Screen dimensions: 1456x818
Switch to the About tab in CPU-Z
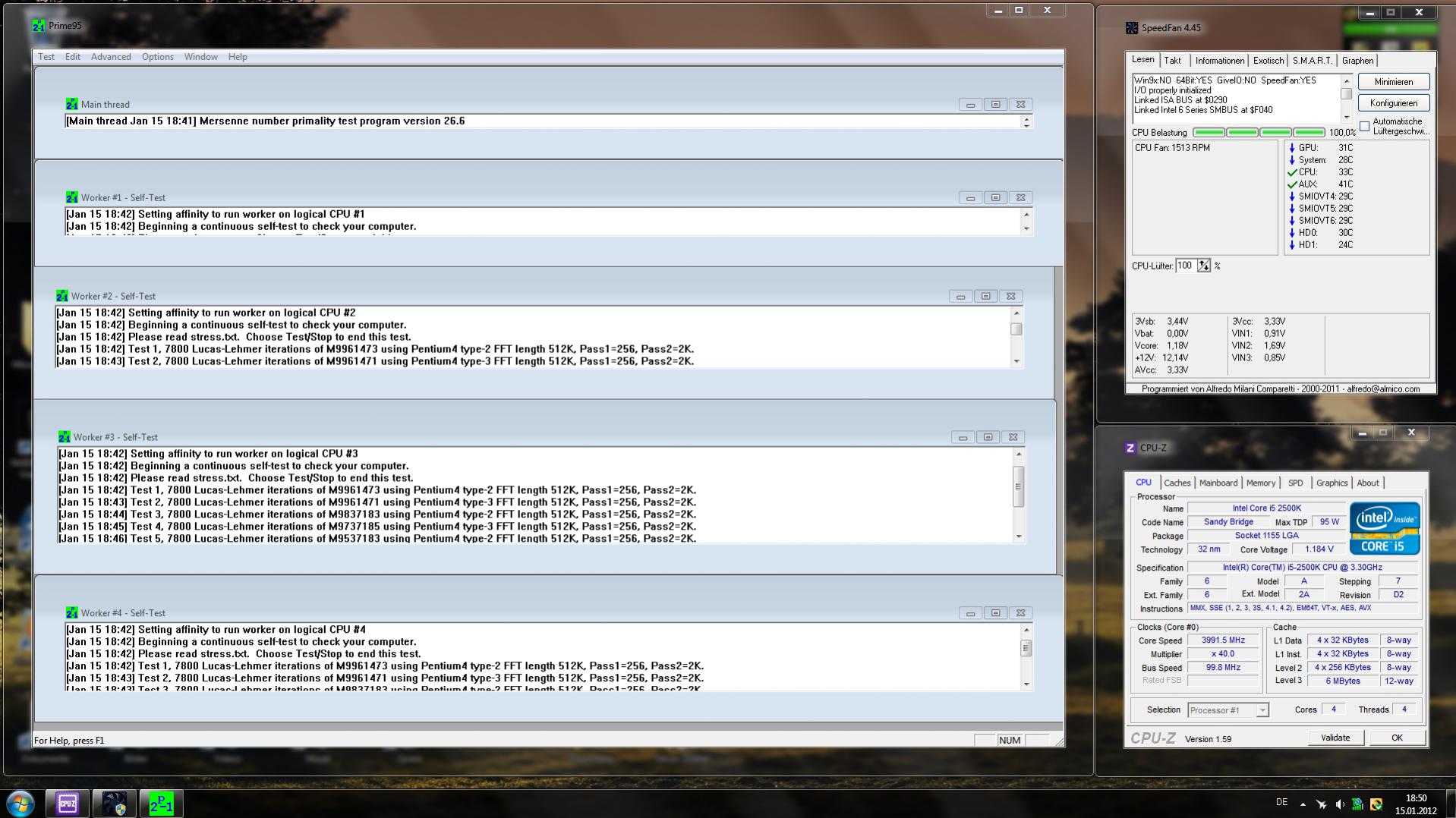[x=1368, y=483]
